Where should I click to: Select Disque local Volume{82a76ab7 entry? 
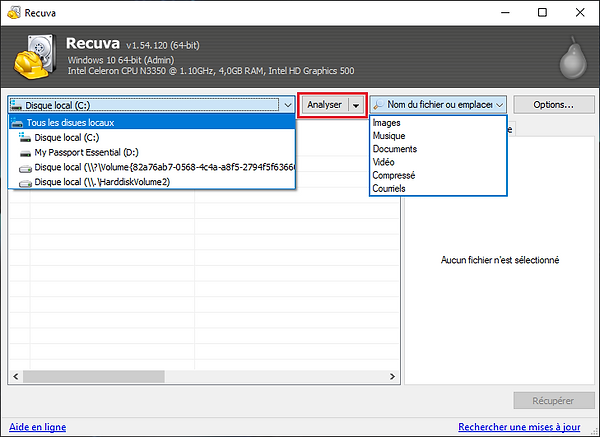152,167
